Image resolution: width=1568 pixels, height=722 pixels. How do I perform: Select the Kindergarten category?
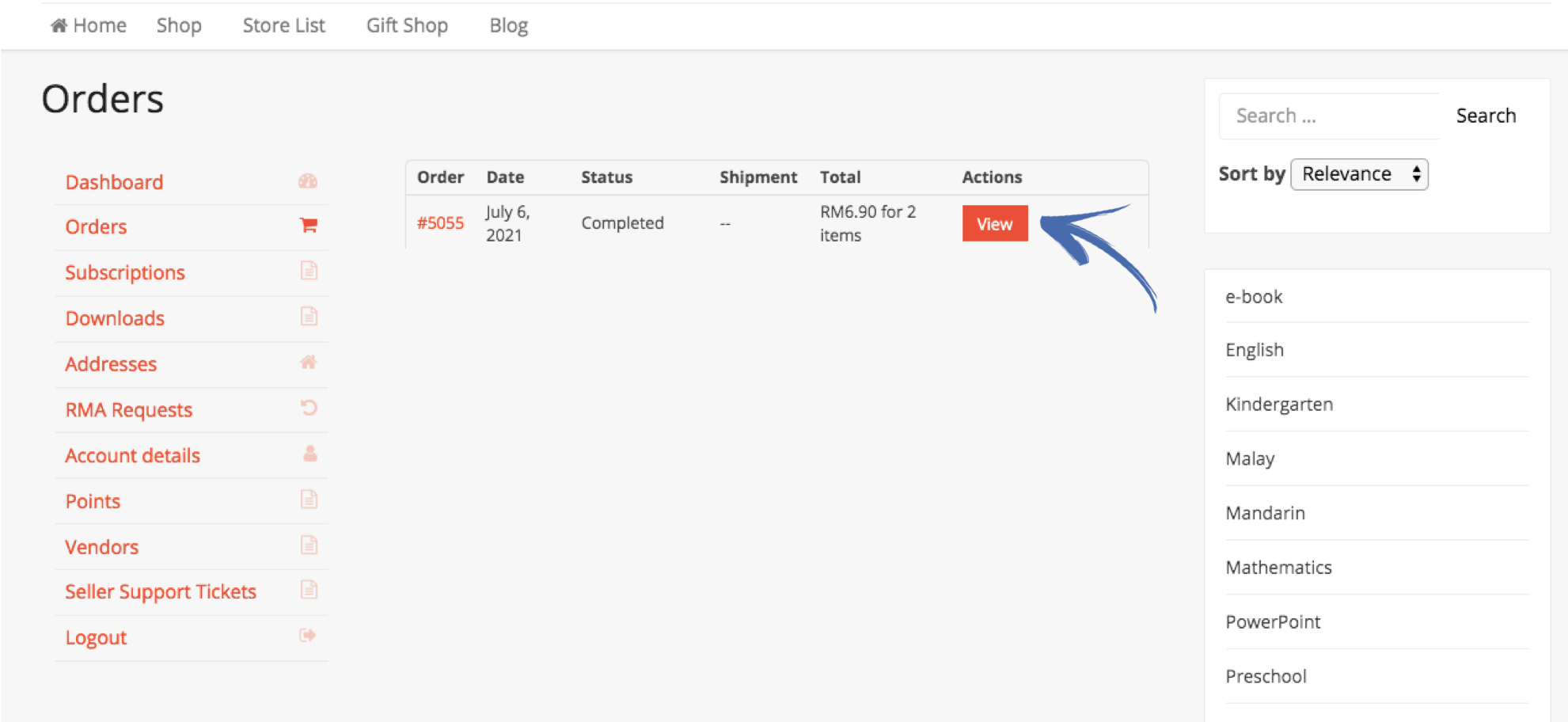click(1279, 405)
